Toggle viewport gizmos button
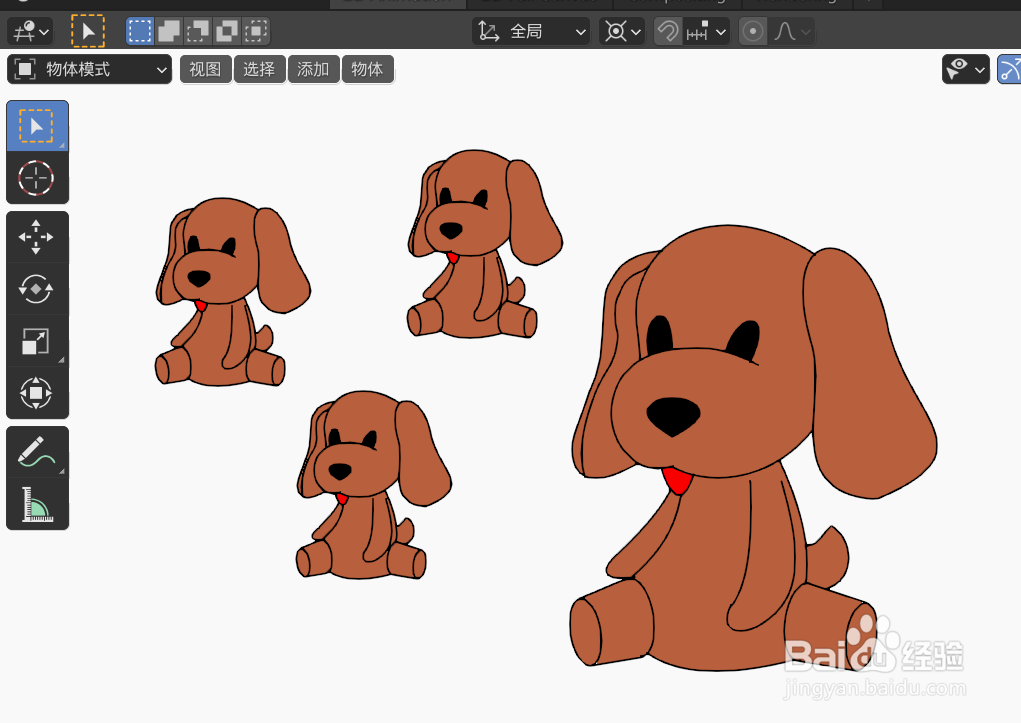Viewport: 1021px width, 723px height. pyautogui.click(x=1009, y=69)
